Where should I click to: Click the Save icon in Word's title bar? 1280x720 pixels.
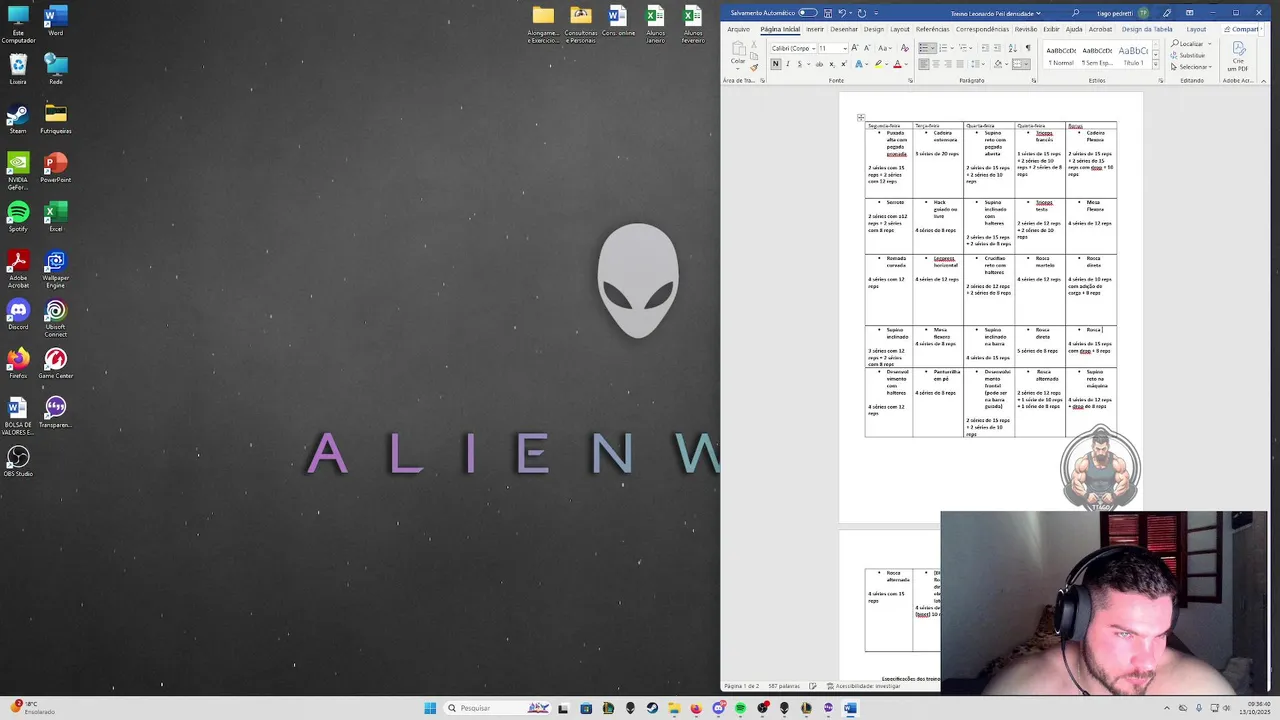pyautogui.click(x=828, y=13)
